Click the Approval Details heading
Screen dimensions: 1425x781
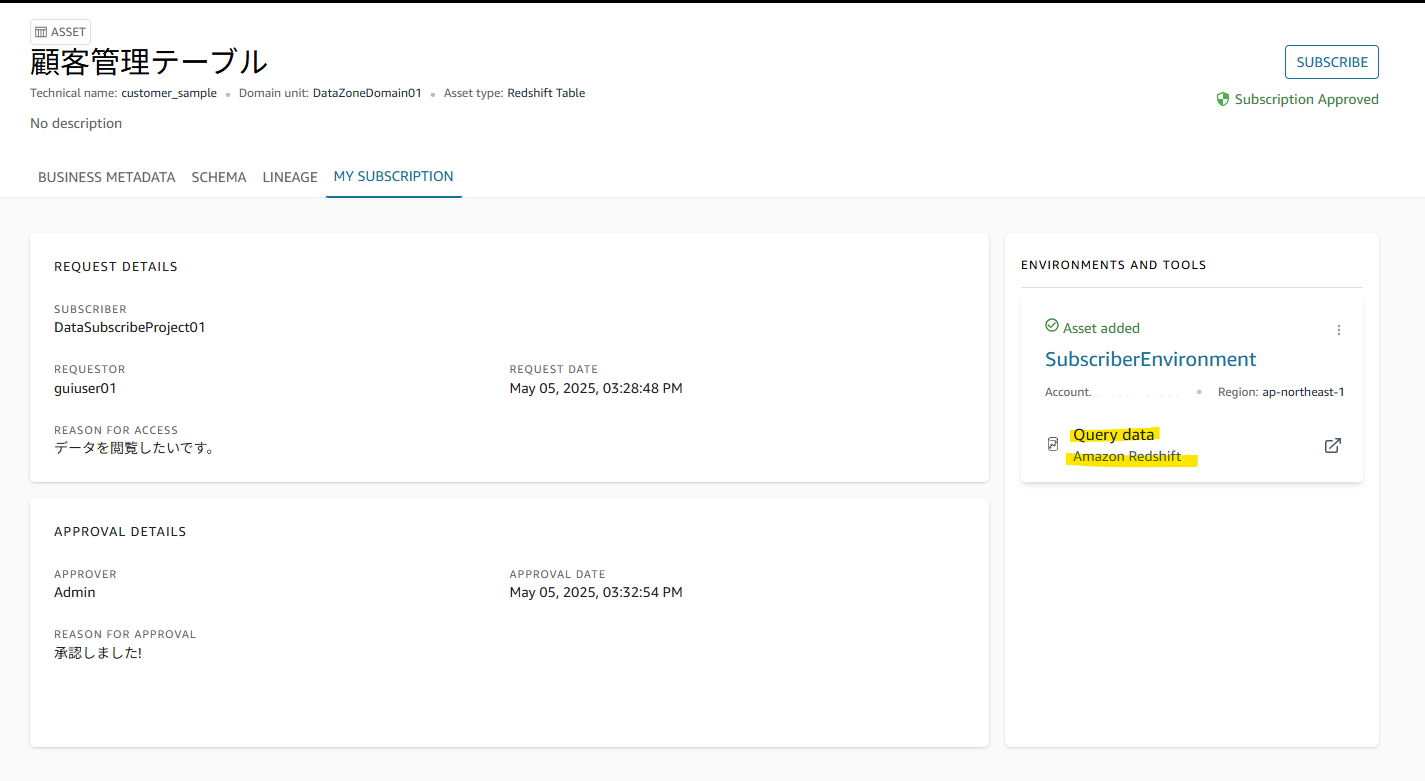click(x=120, y=532)
